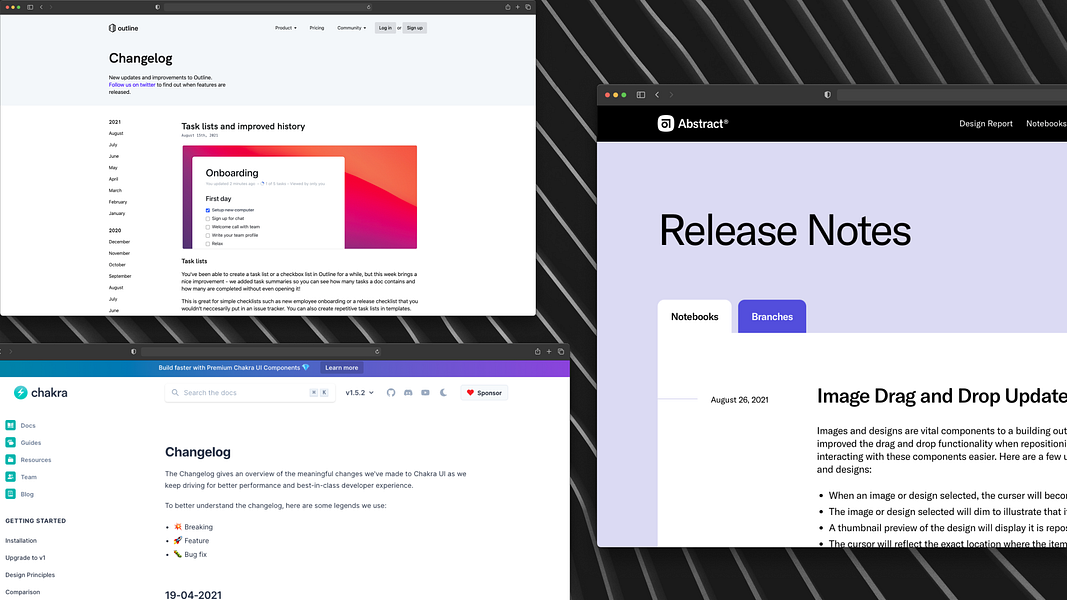
Task: Open Pricing in the Outline navigation
Action: [x=316, y=28]
